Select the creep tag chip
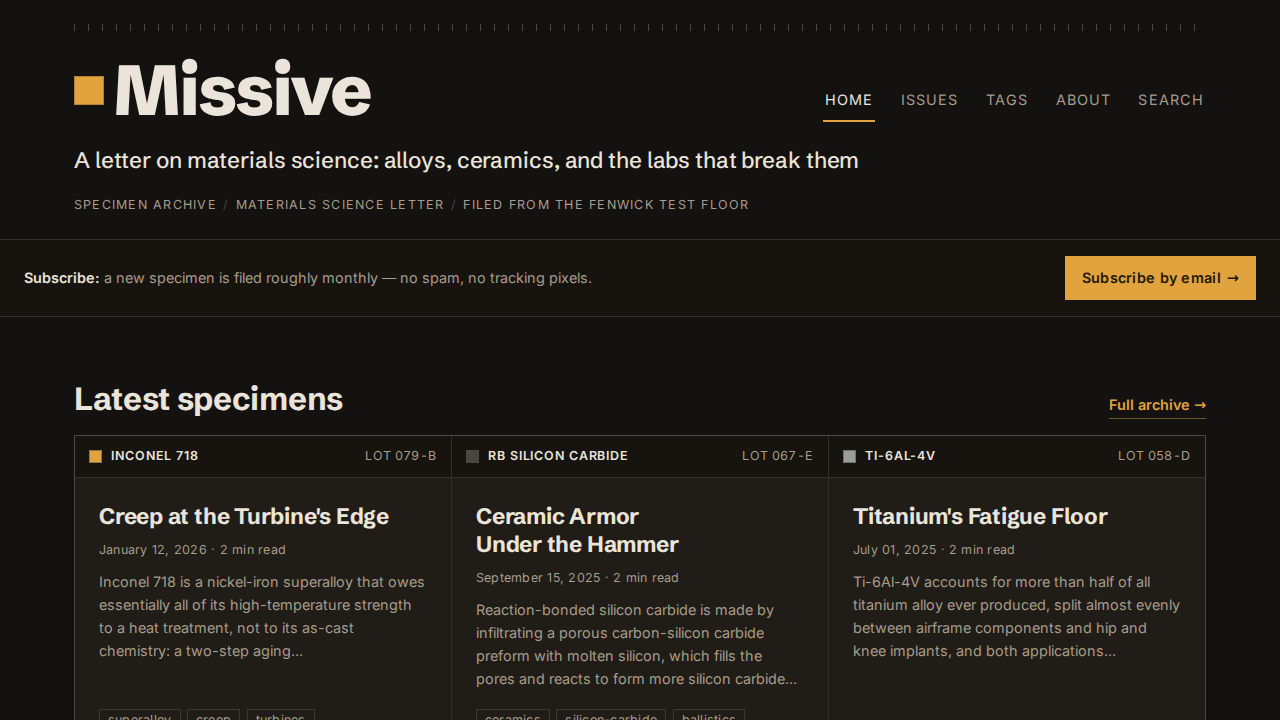Viewport: 1280px width, 720px height. (x=214, y=715)
